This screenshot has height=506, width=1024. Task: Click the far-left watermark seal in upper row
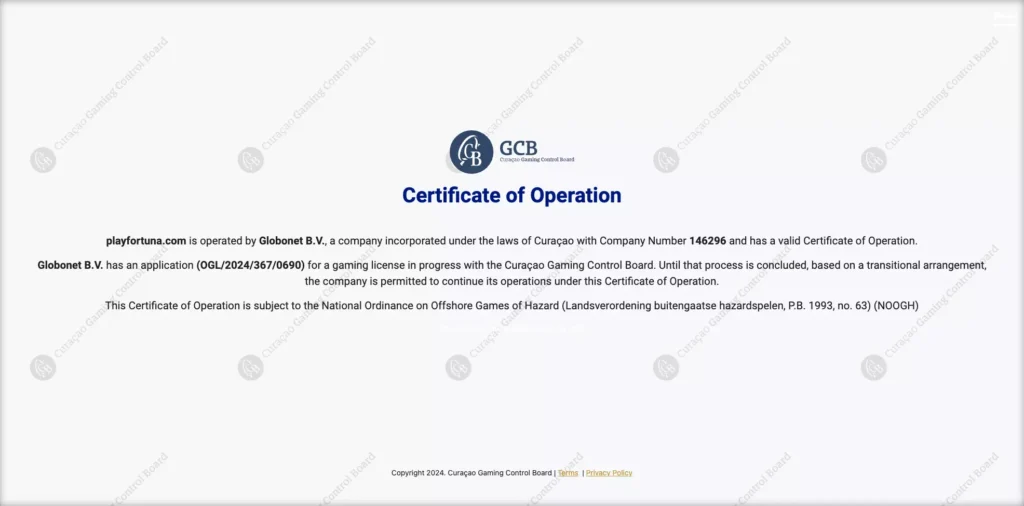[43, 160]
